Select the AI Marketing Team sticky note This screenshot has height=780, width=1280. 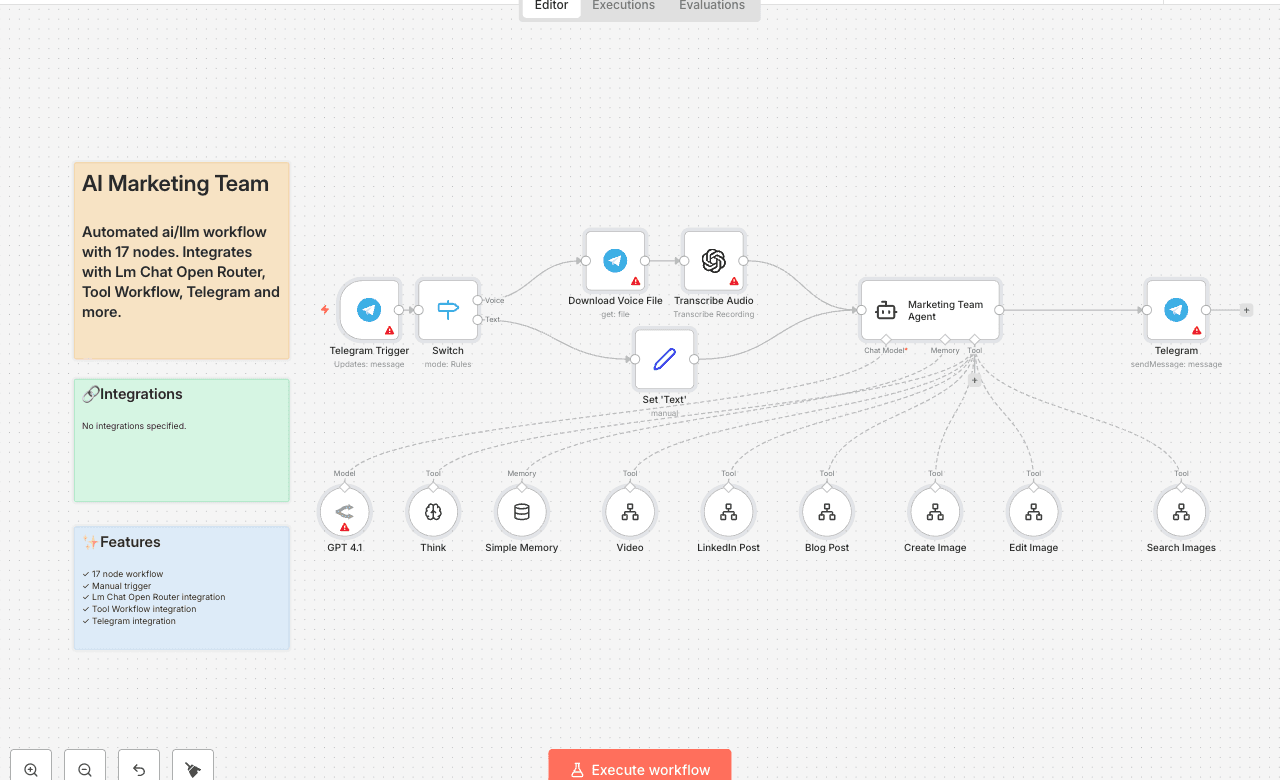[181, 261]
